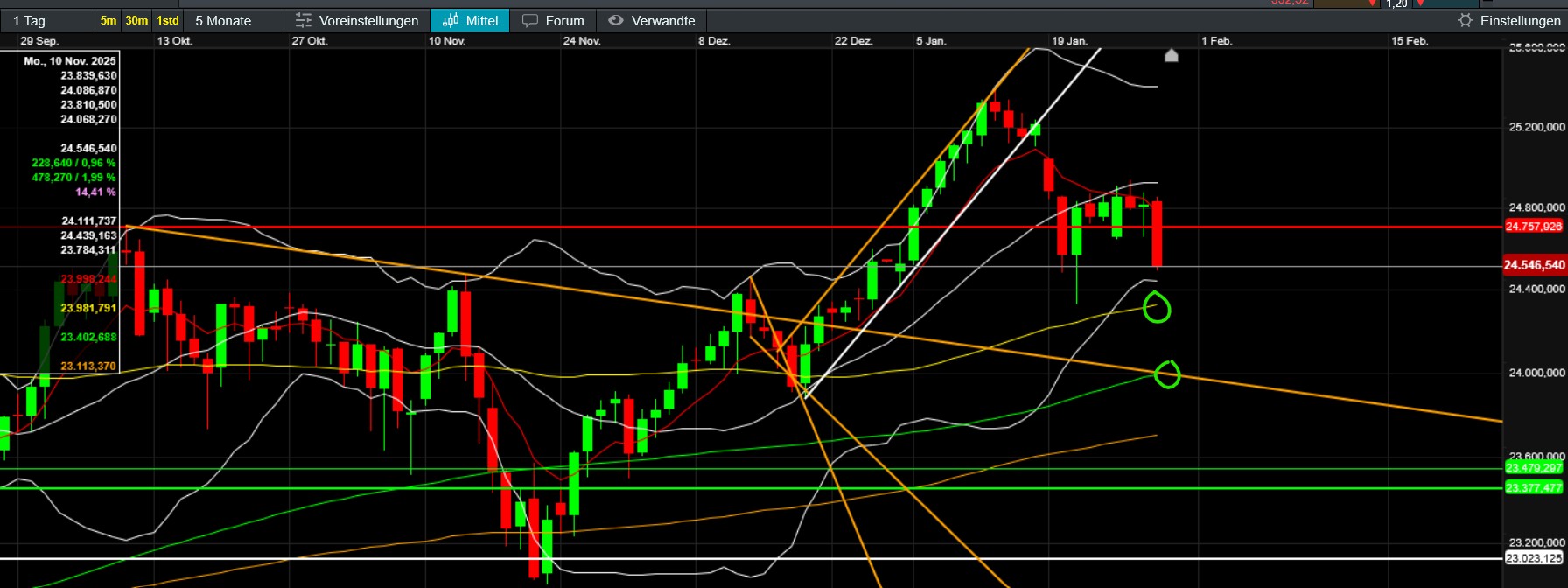Select the 30m timeframe shortcut
The width and height of the screenshot is (1568, 588).
click(136, 20)
